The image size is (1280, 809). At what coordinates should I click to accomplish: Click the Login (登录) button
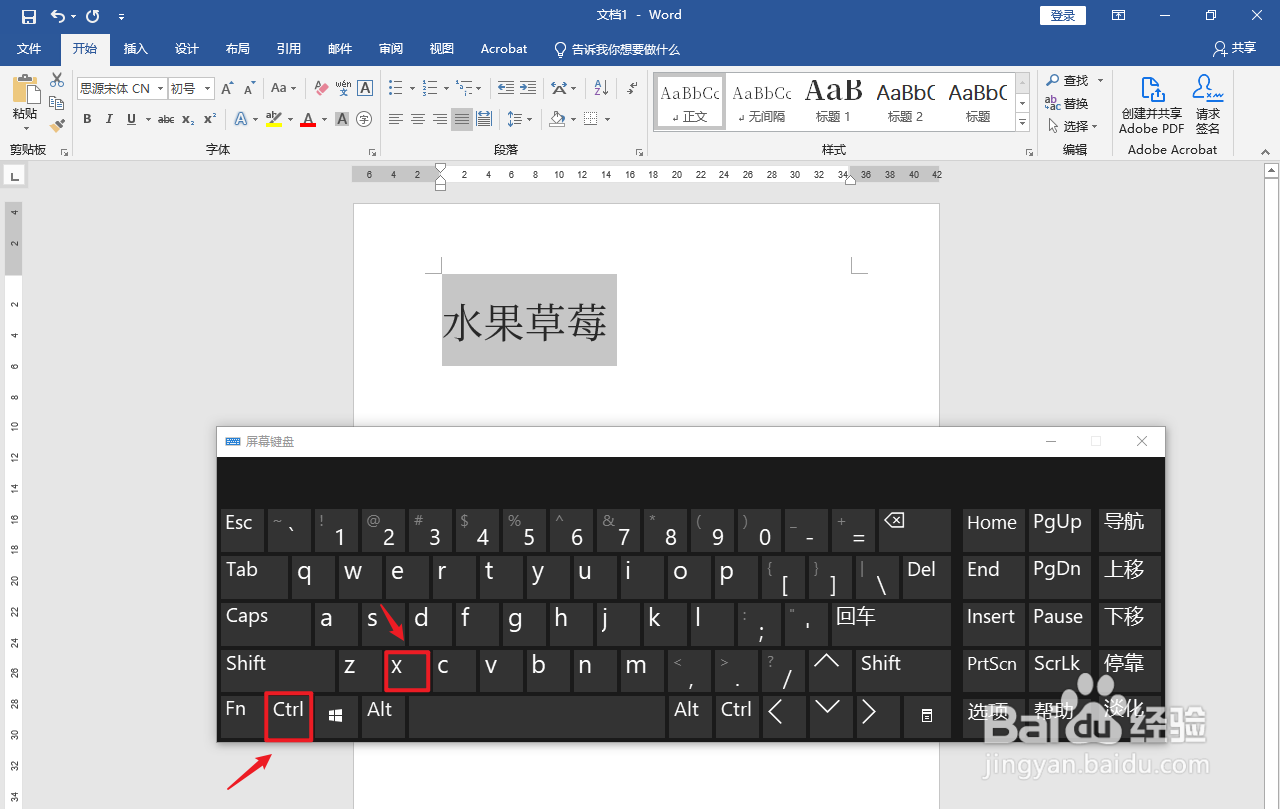(x=1063, y=15)
